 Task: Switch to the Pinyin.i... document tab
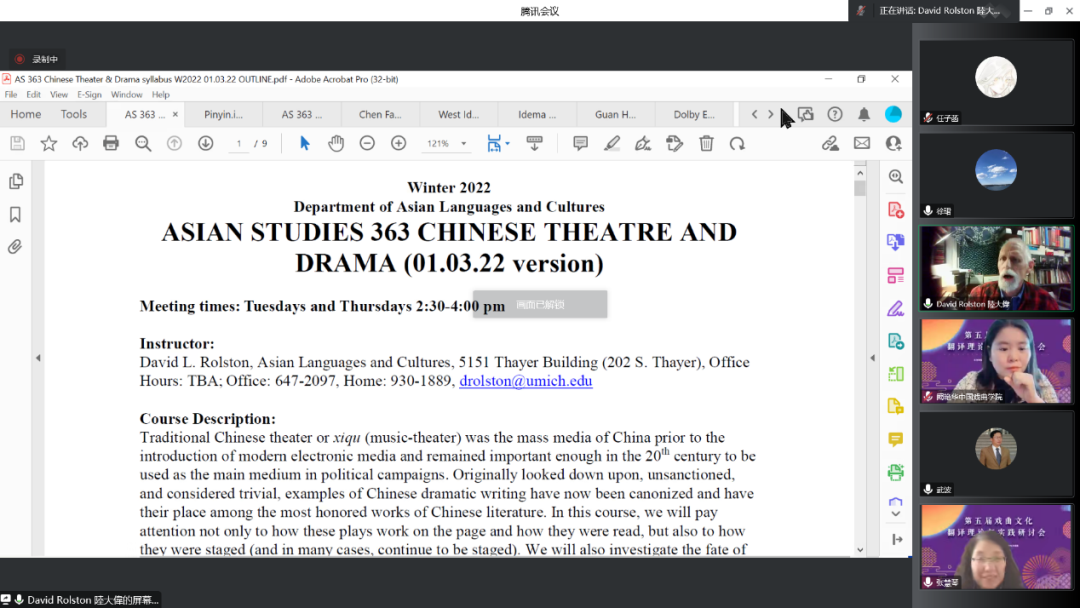point(223,114)
